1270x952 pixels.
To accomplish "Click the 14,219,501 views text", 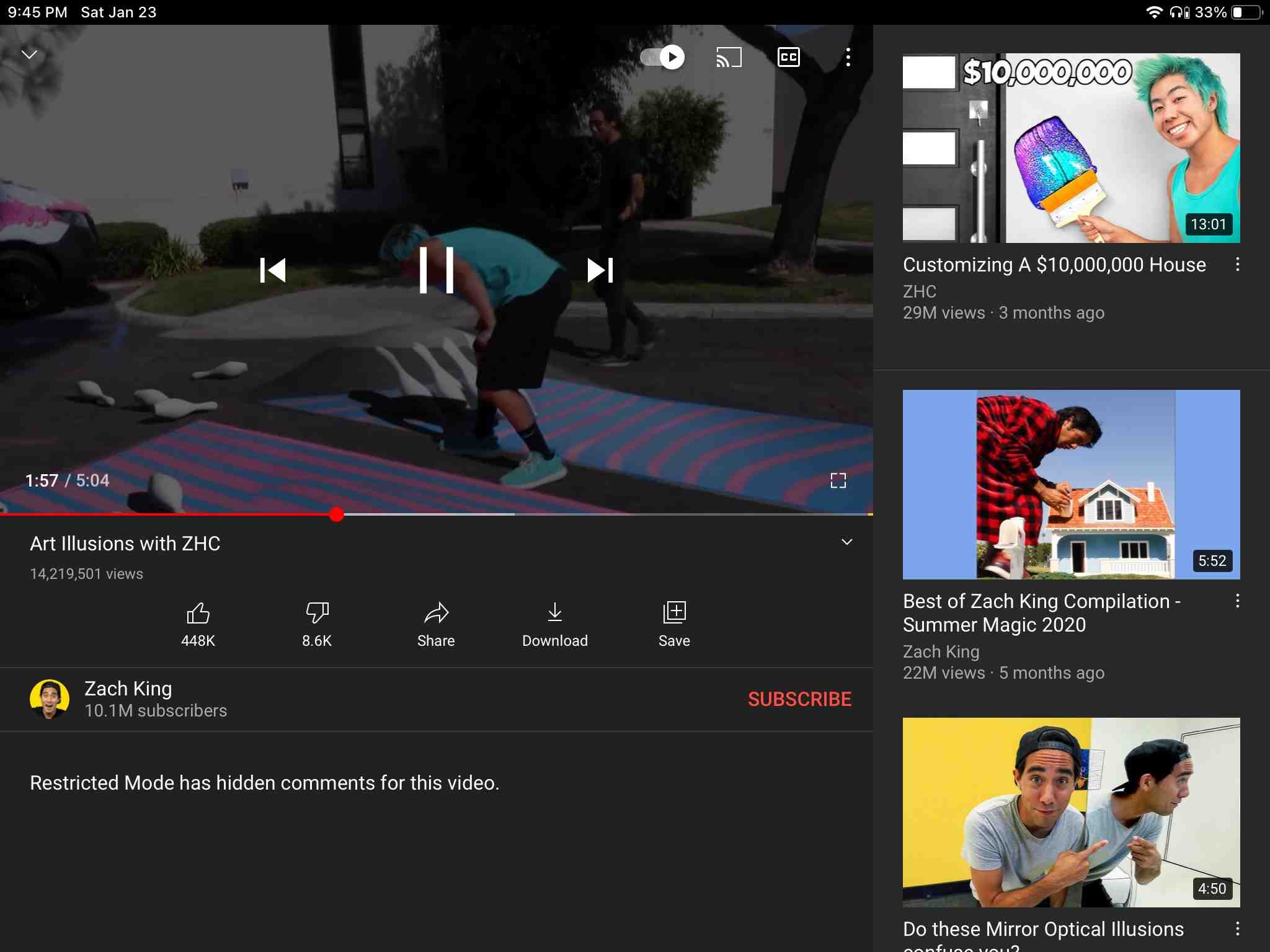I will 86,574.
